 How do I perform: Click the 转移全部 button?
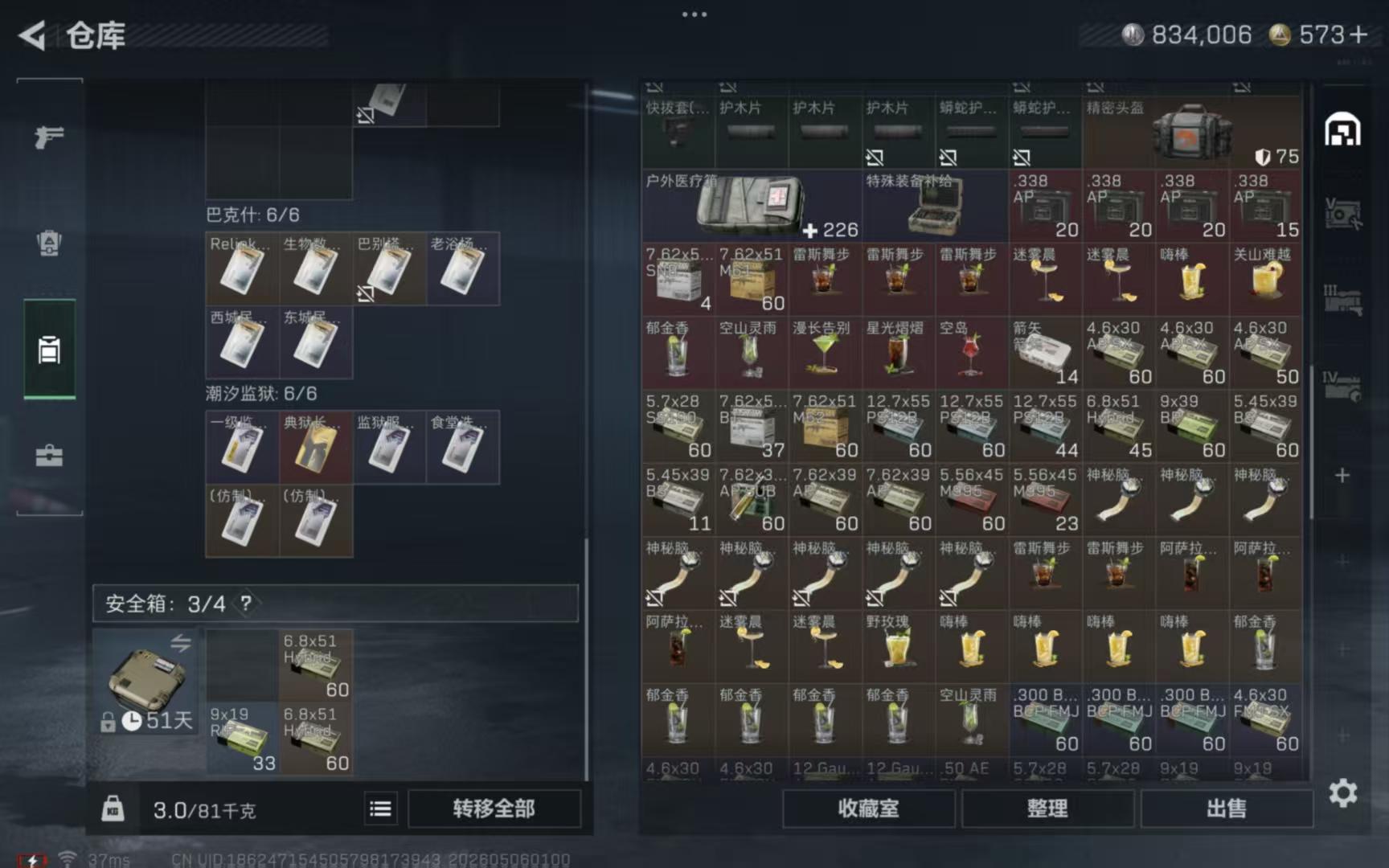pos(494,809)
